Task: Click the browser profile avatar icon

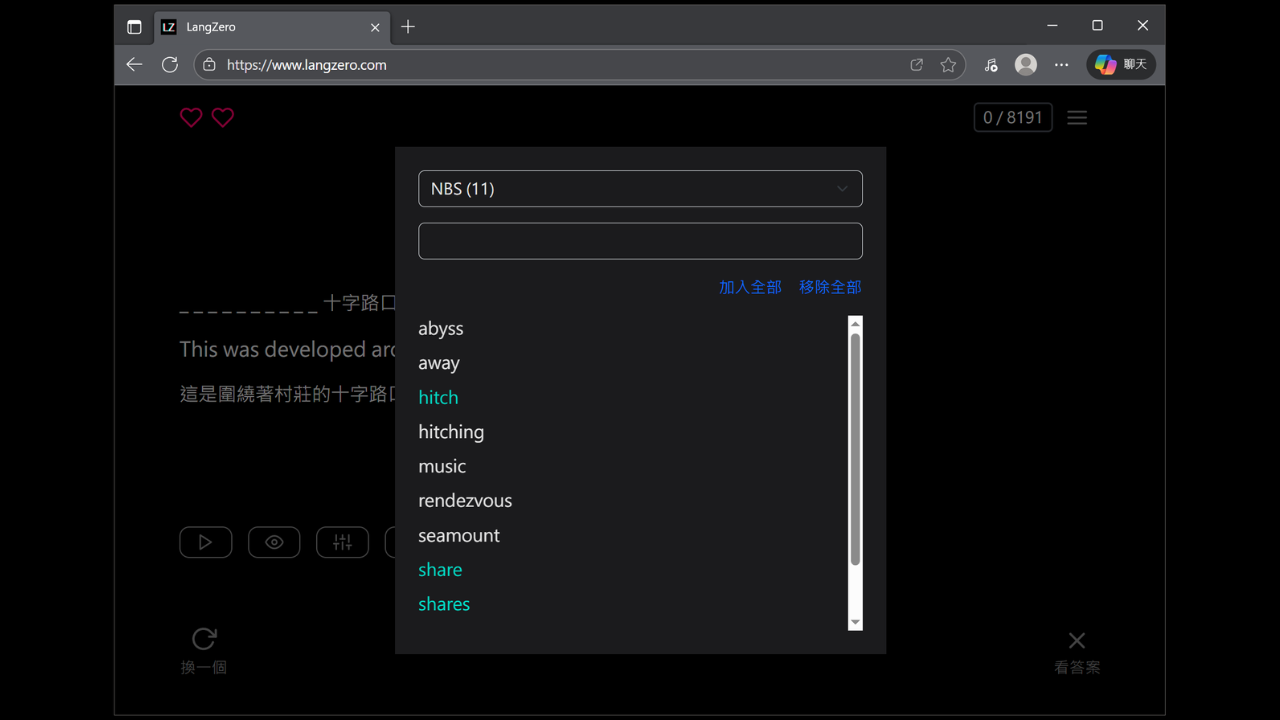Action: tap(1026, 65)
